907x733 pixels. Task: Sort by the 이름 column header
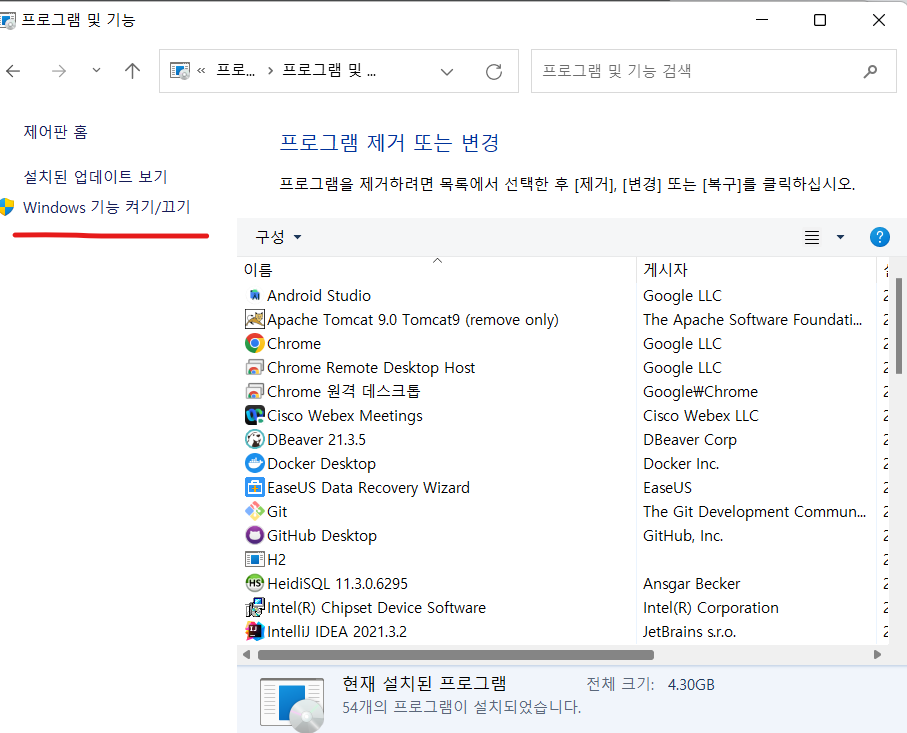(x=258, y=270)
